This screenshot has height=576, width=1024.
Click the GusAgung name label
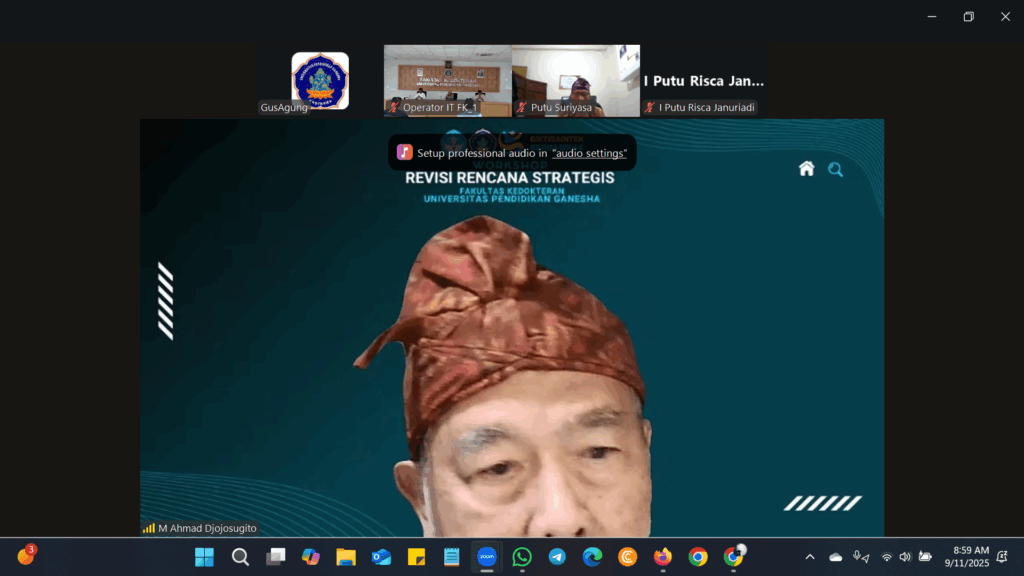click(x=283, y=107)
